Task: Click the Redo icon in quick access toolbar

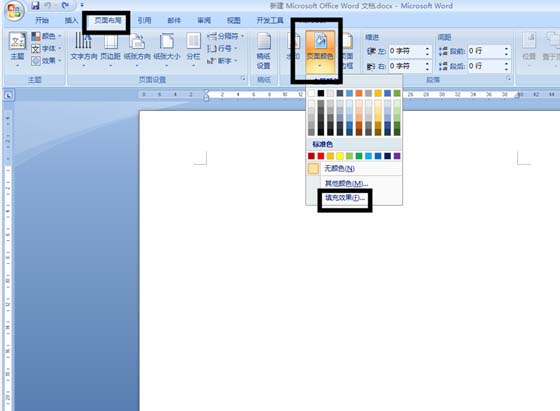Action: [65, 5]
